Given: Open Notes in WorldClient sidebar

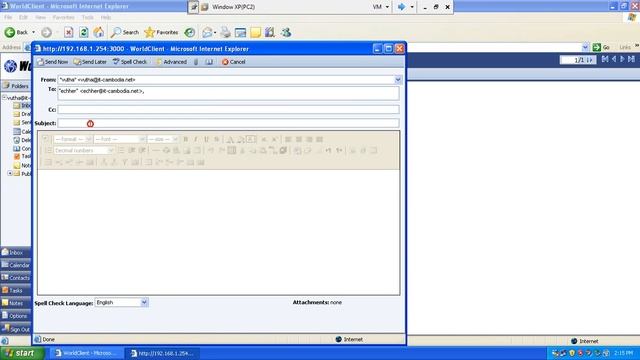Looking at the screenshot, I should pos(16,303).
